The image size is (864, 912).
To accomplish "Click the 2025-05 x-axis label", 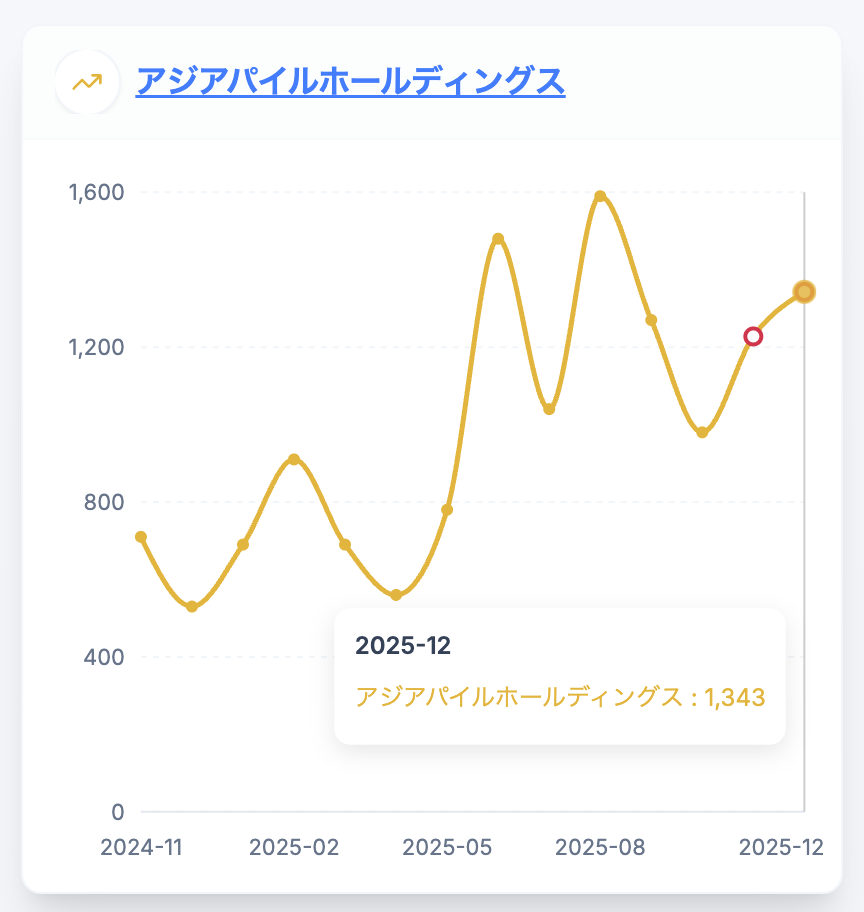I will (447, 847).
